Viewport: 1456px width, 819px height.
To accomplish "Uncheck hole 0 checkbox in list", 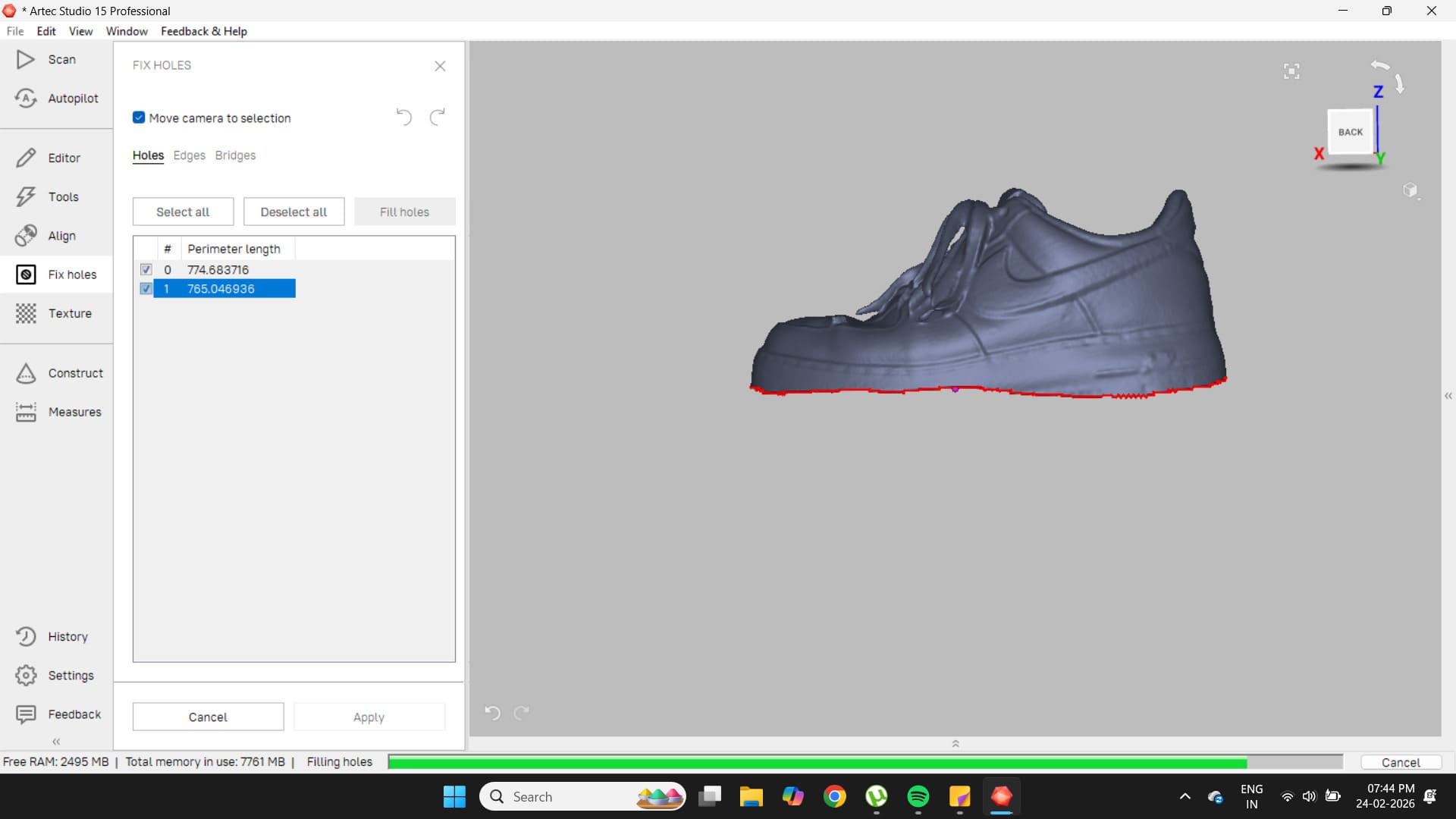I will point(146,269).
